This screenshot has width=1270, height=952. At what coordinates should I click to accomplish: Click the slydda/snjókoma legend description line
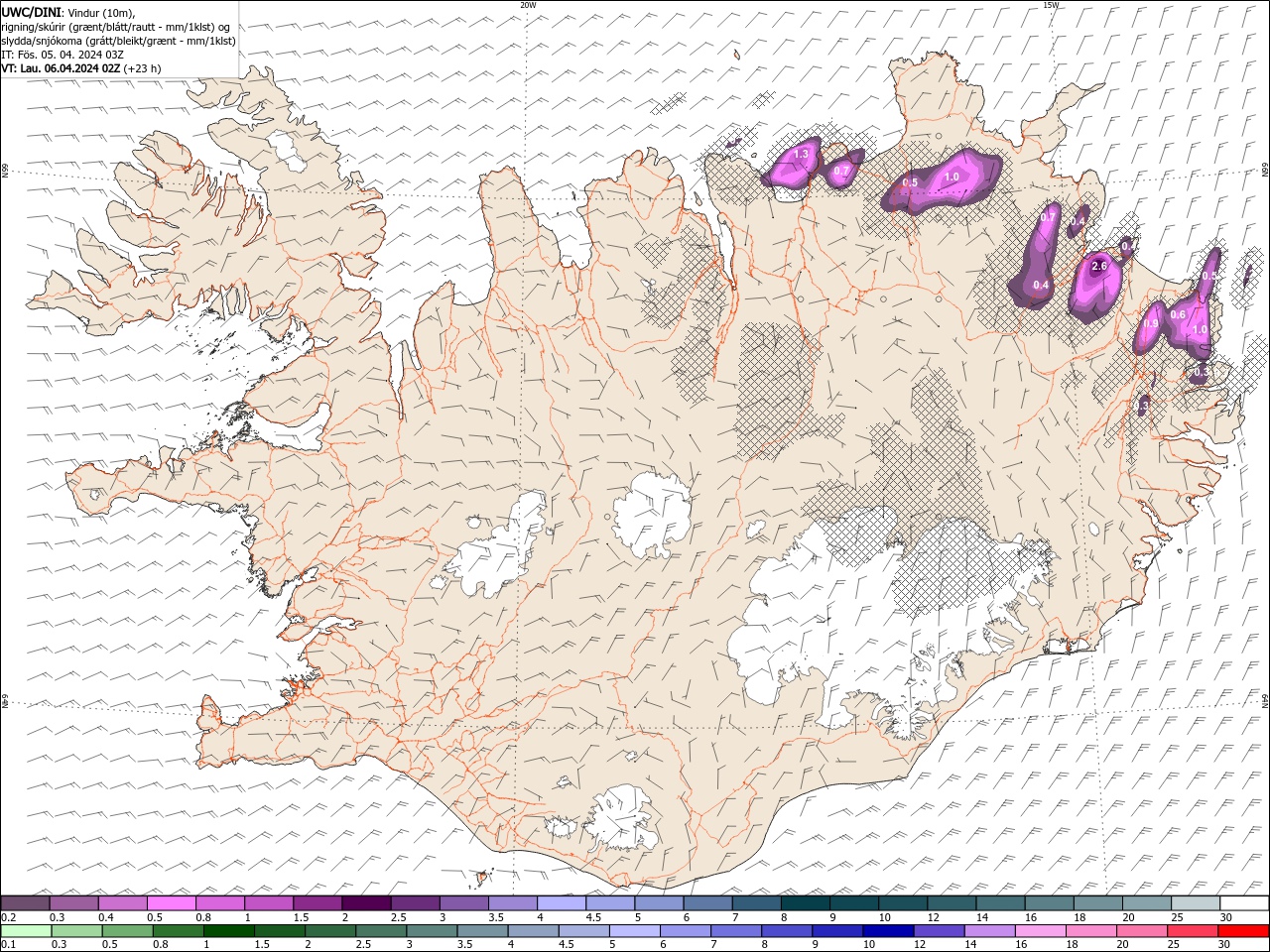click(118, 41)
